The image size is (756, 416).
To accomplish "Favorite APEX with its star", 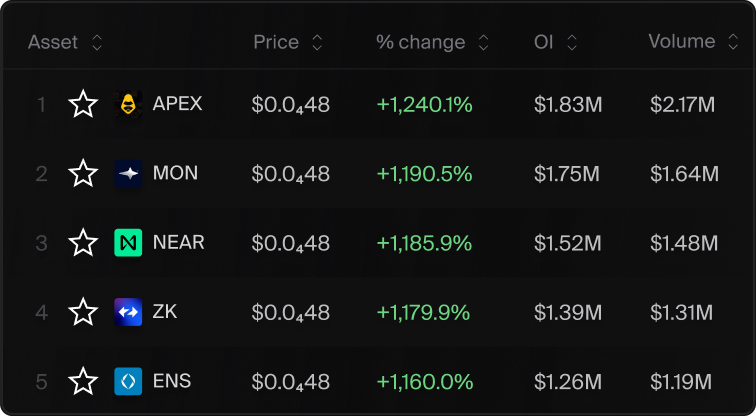I will click(x=83, y=104).
